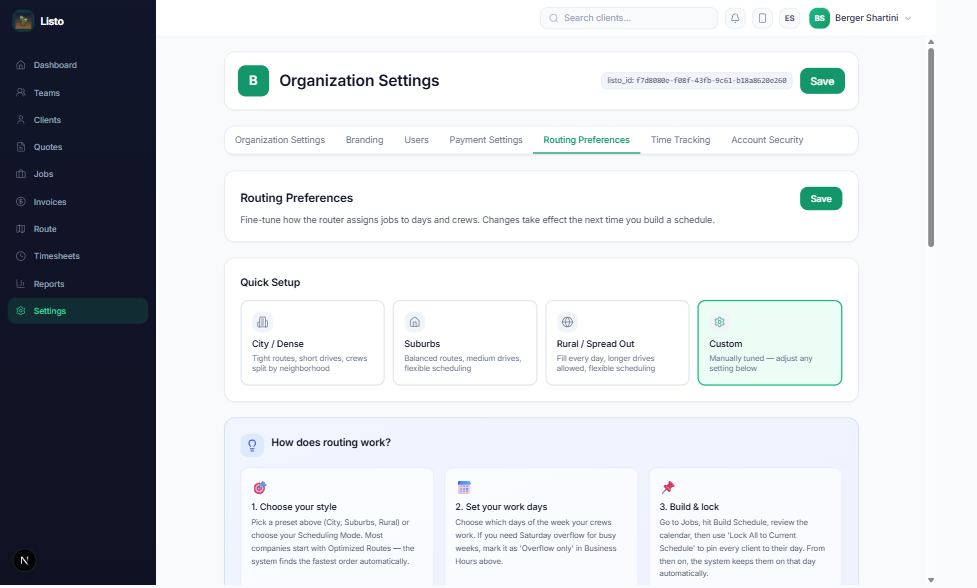Click the Search clients field
This screenshot has height=588, width=977.
pyautogui.click(x=629, y=18)
